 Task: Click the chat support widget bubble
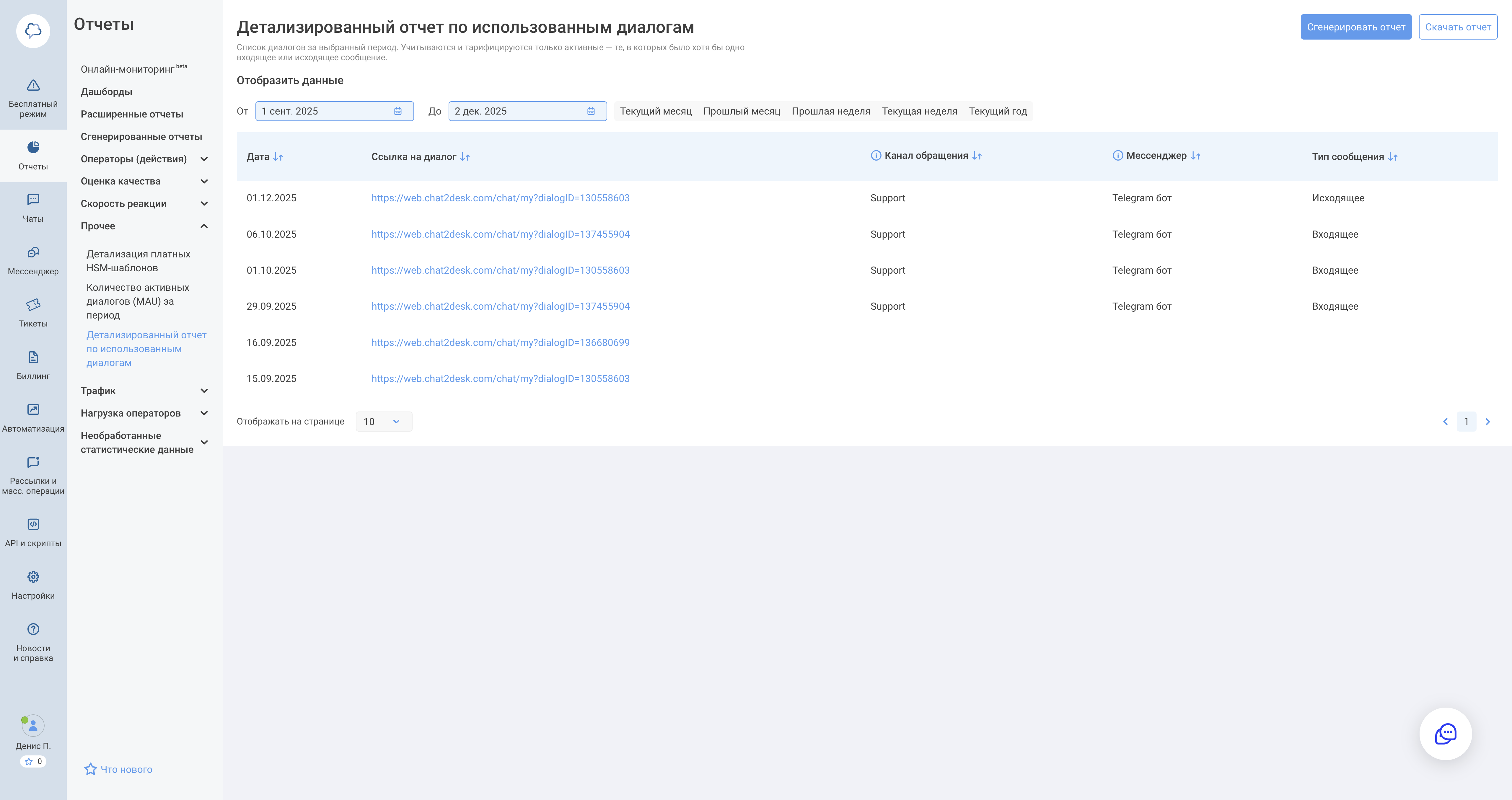point(1445,734)
